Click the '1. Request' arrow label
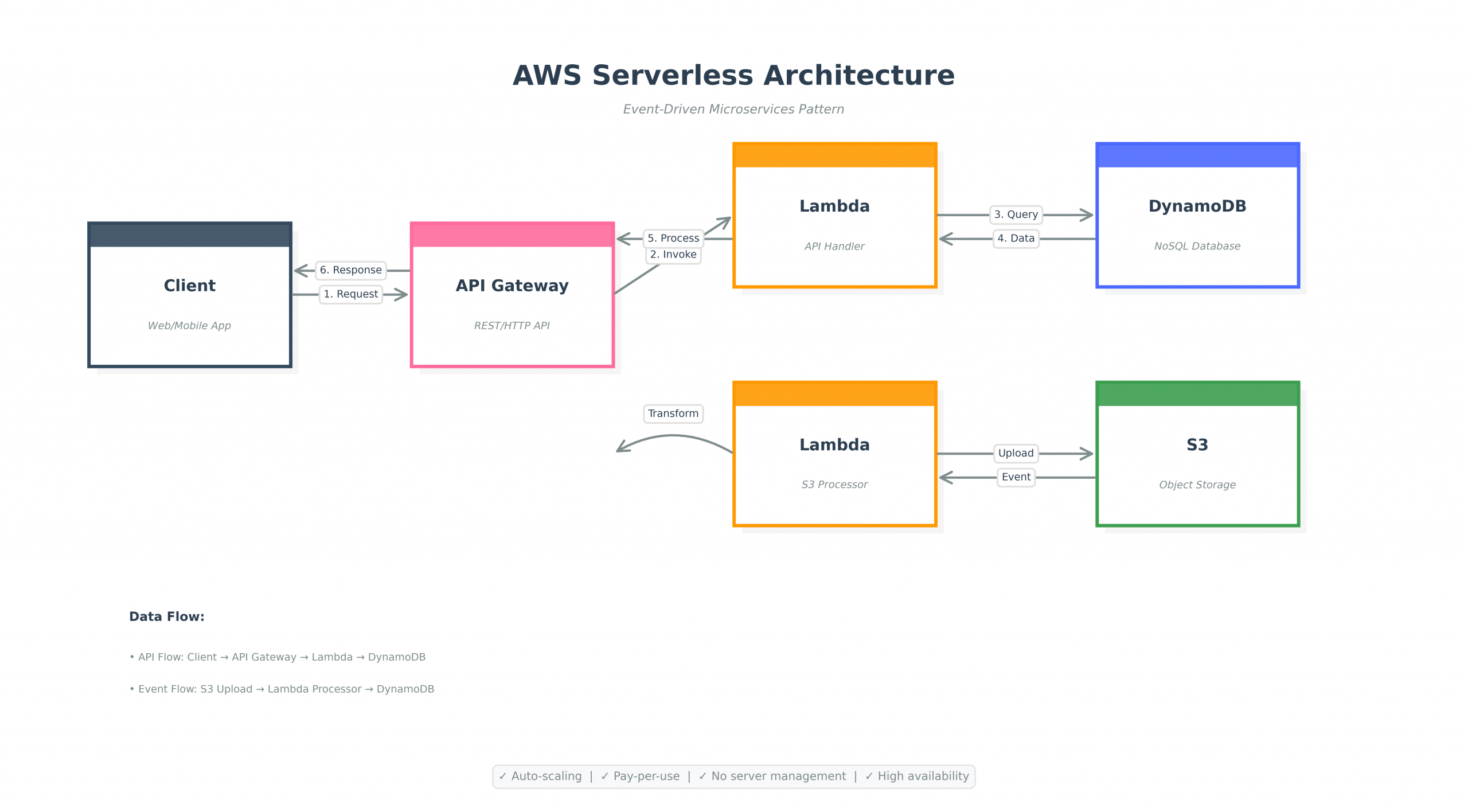This screenshot has width=1468, height=812. tap(350, 294)
